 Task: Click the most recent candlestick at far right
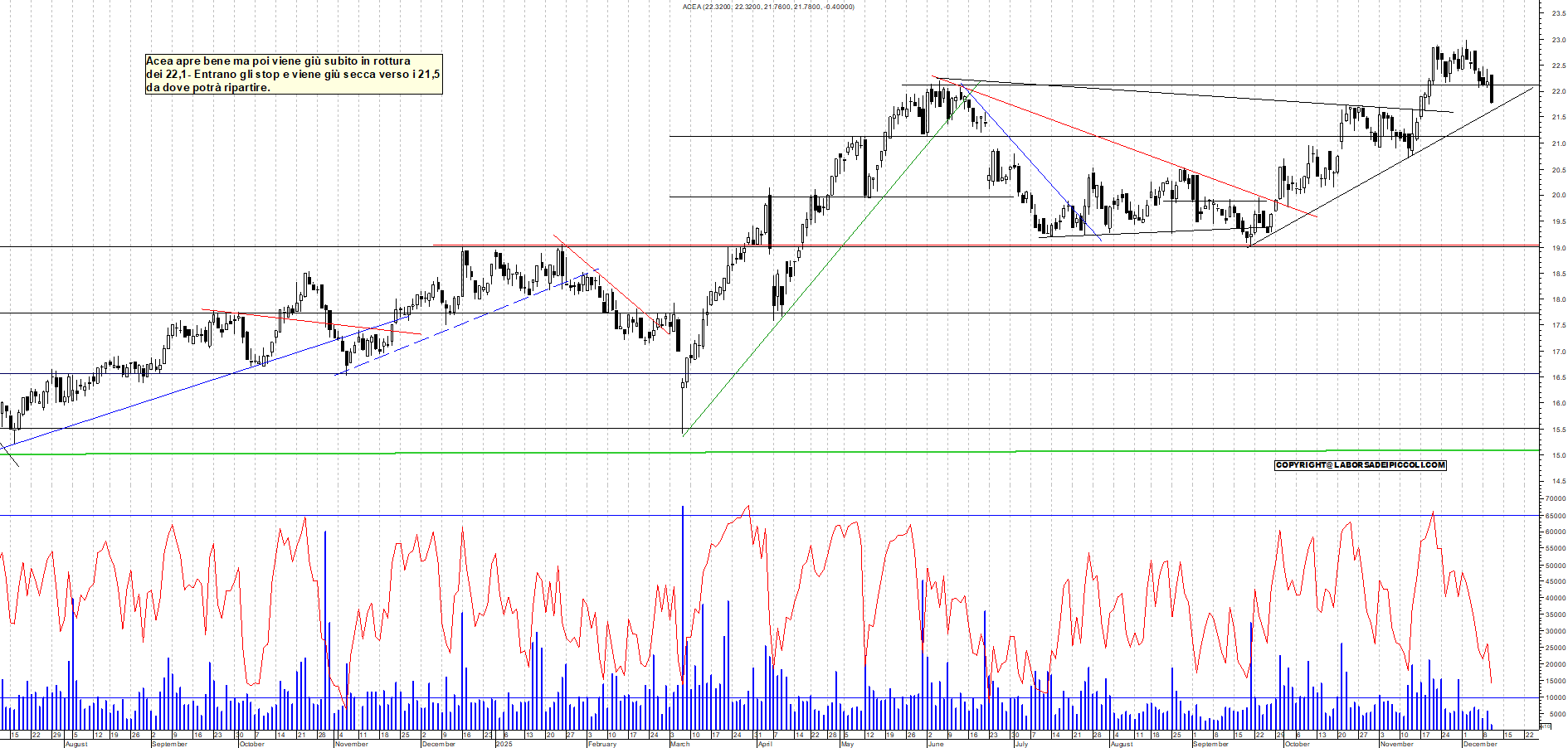tap(1492, 90)
